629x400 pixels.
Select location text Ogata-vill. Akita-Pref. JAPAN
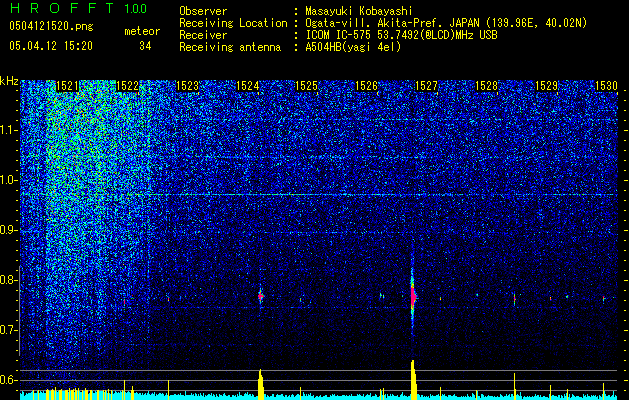[x=392, y=23]
